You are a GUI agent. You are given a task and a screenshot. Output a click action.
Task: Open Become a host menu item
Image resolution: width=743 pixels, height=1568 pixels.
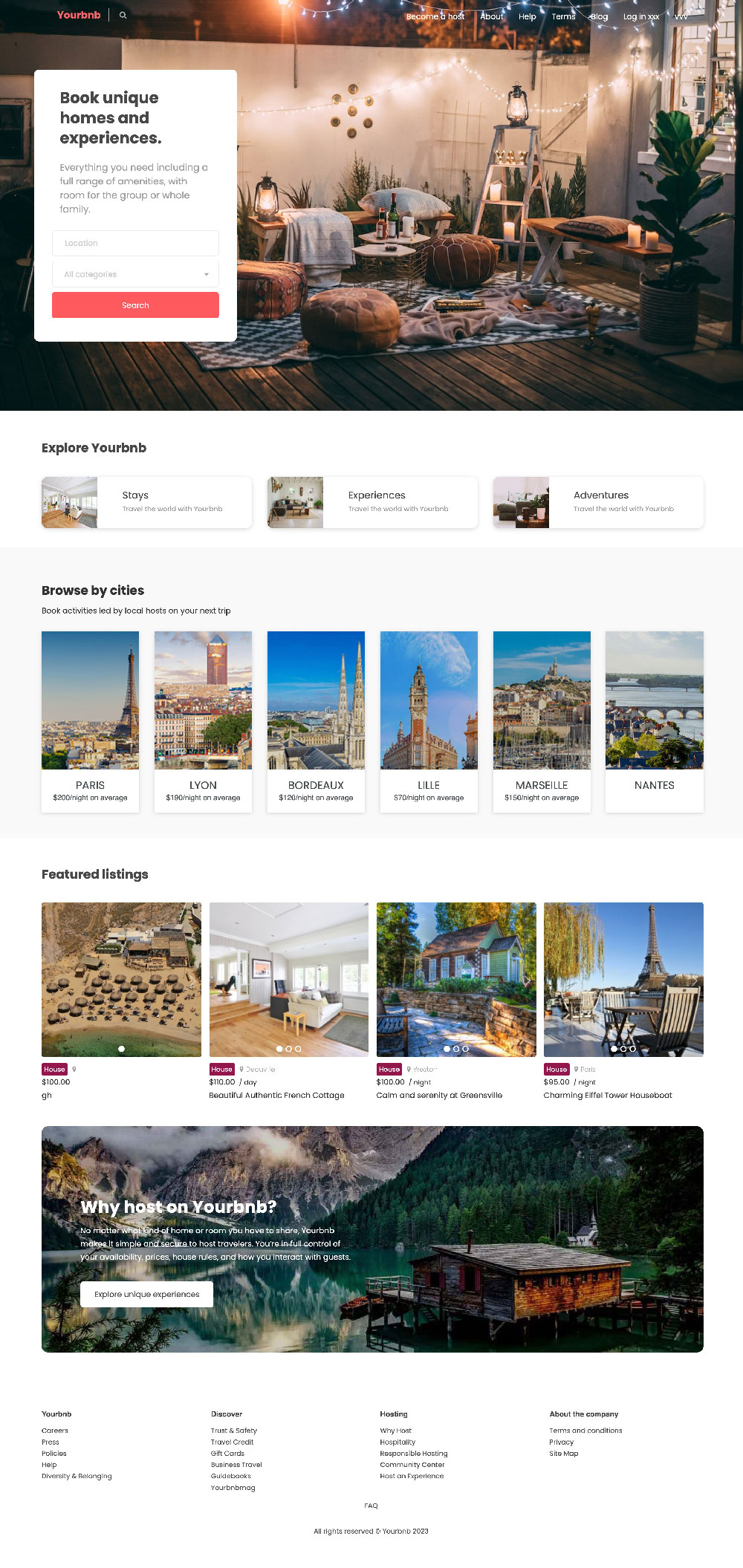click(435, 16)
